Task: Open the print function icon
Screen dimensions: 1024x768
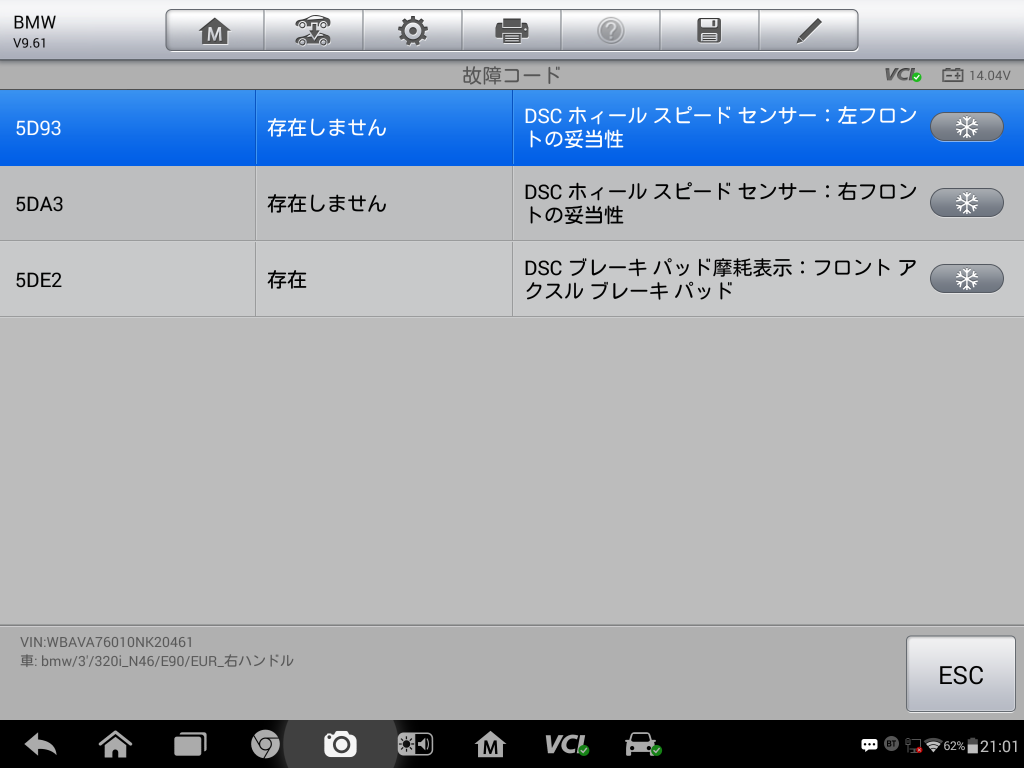Action: click(511, 29)
